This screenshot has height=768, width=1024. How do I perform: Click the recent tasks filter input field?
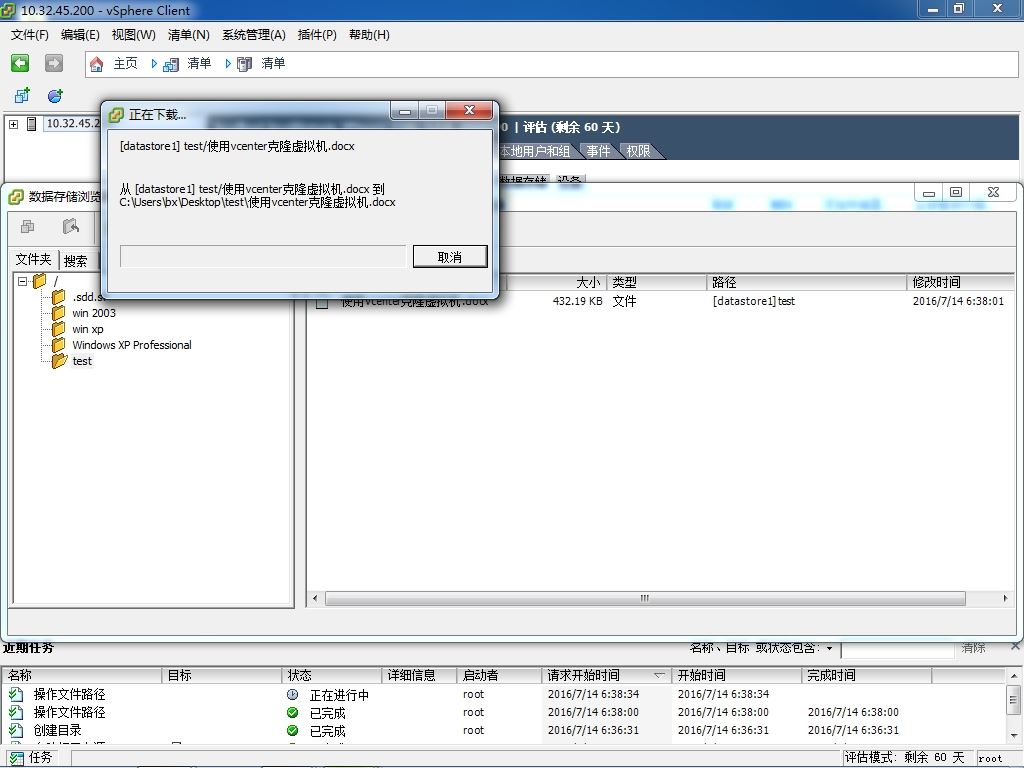click(897, 650)
